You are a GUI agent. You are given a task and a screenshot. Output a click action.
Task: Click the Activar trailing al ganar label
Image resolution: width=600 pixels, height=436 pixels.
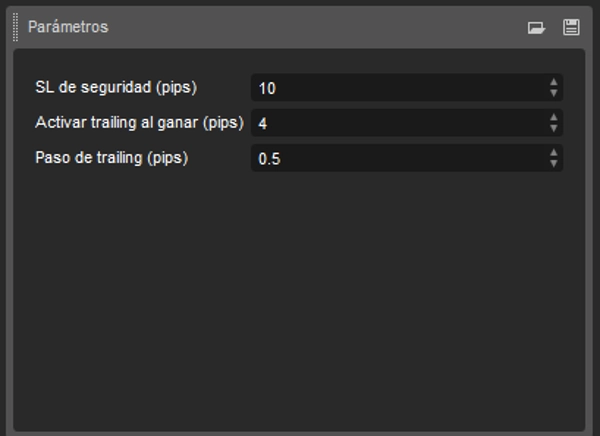click(x=139, y=123)
